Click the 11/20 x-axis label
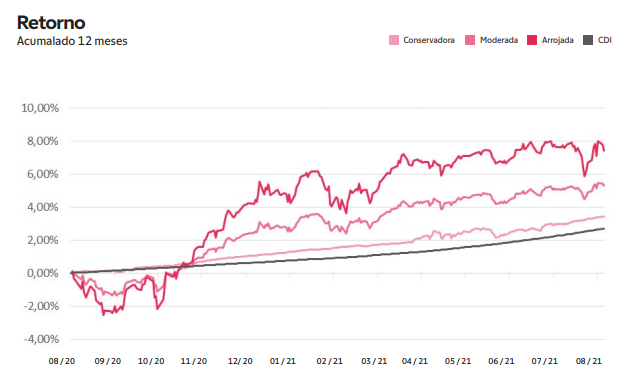 pyautogui.click(x=194, y=361)
